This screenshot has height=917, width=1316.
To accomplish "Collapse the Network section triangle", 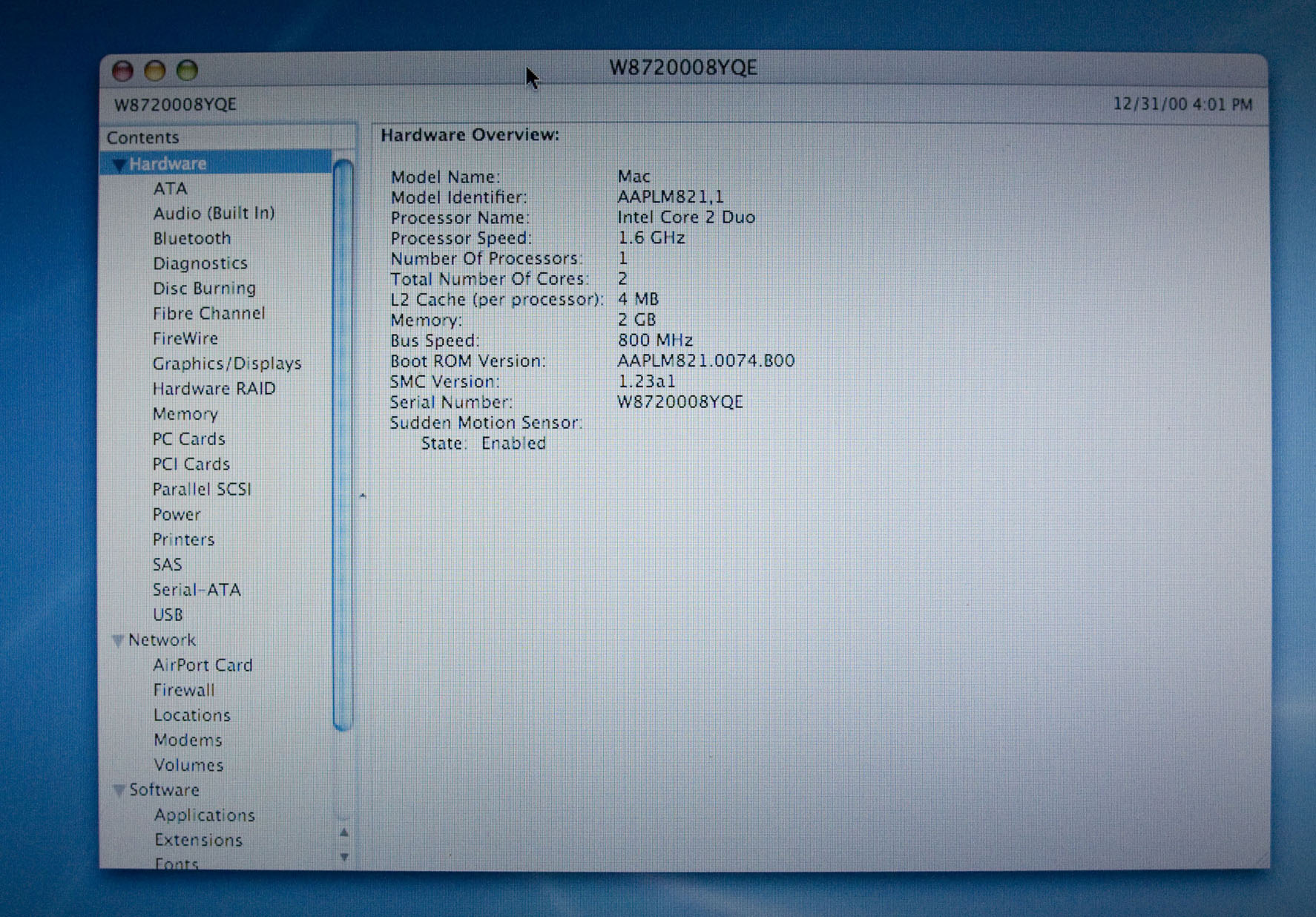I will (x=117, y=640).
